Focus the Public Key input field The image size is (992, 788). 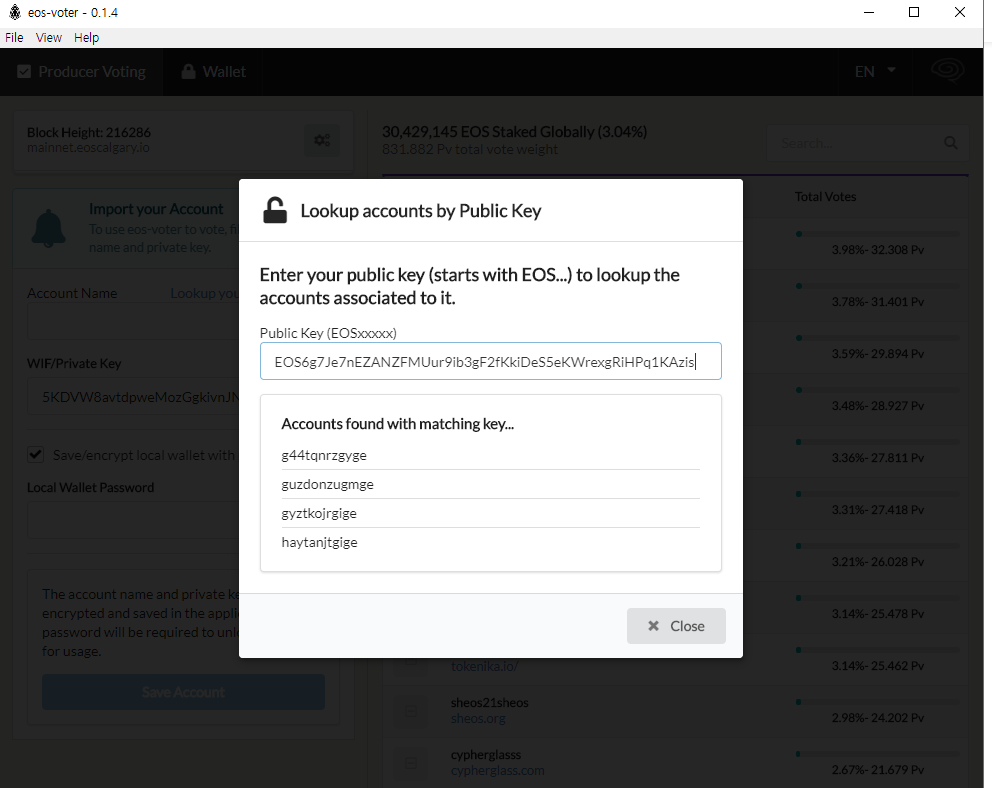coord(490,361)
